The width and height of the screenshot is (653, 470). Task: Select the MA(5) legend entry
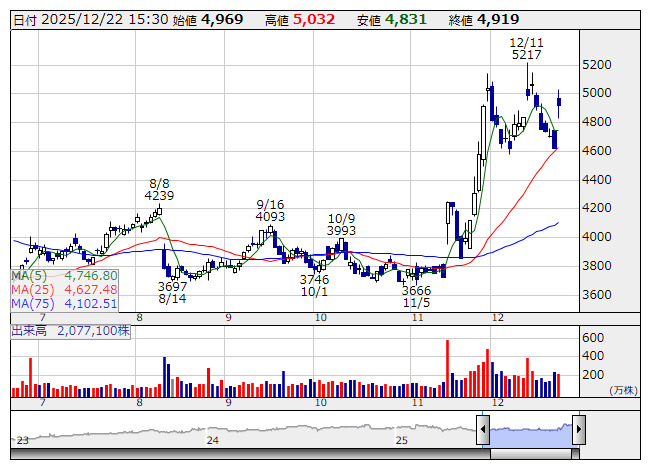coord(65,275)
